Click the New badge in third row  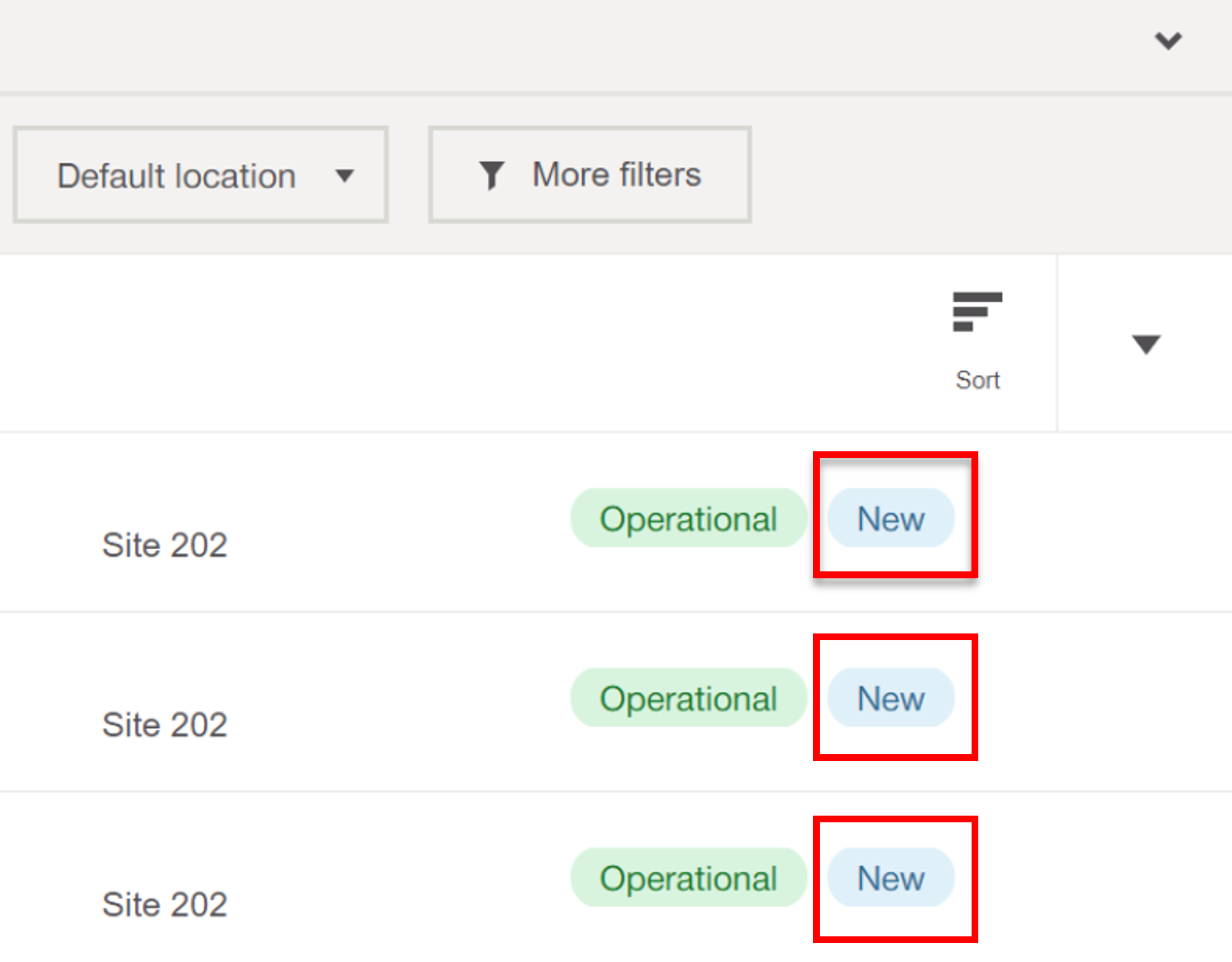(891, 878)
